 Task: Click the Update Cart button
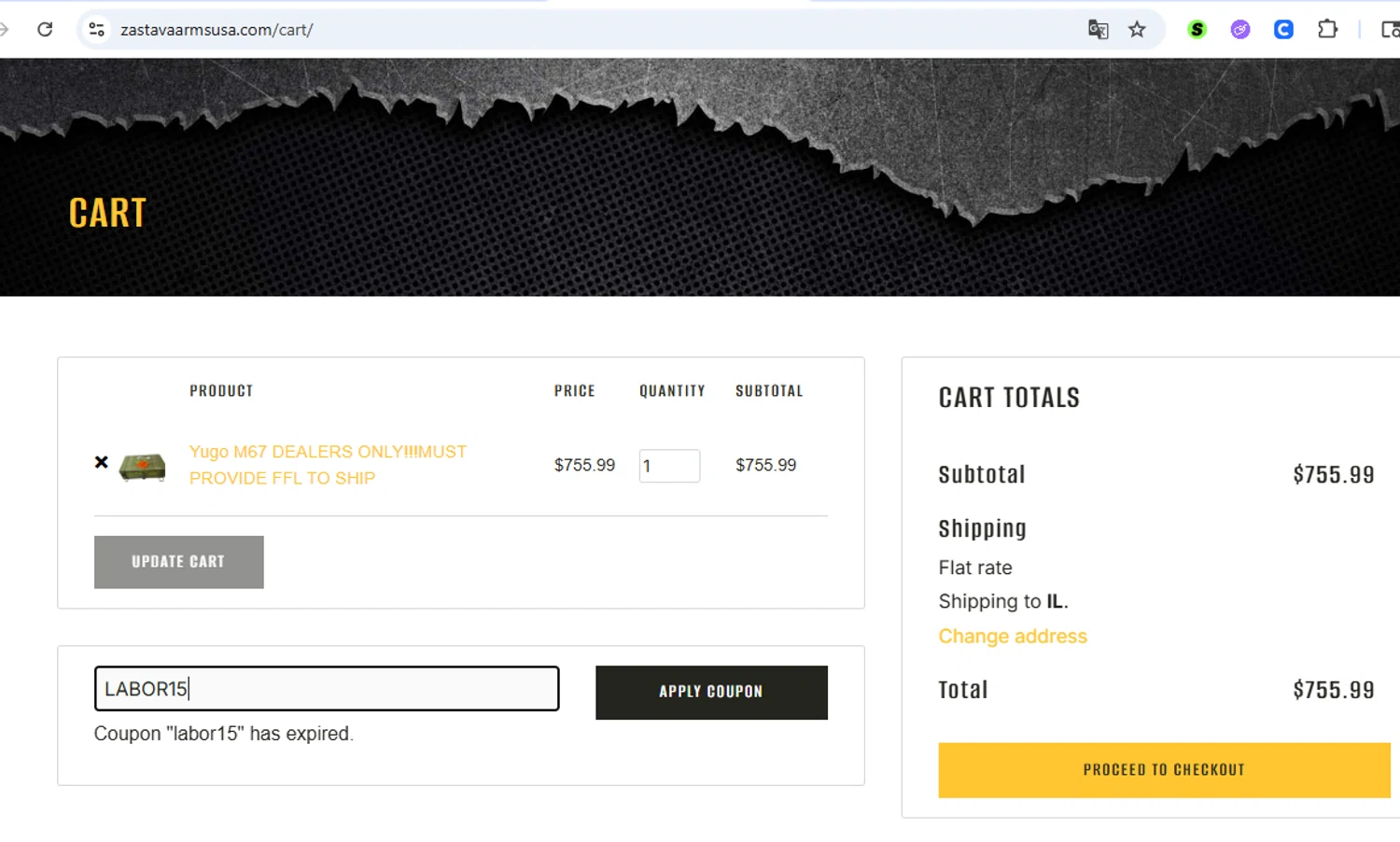pyautogui.click(x=179, y=562)
